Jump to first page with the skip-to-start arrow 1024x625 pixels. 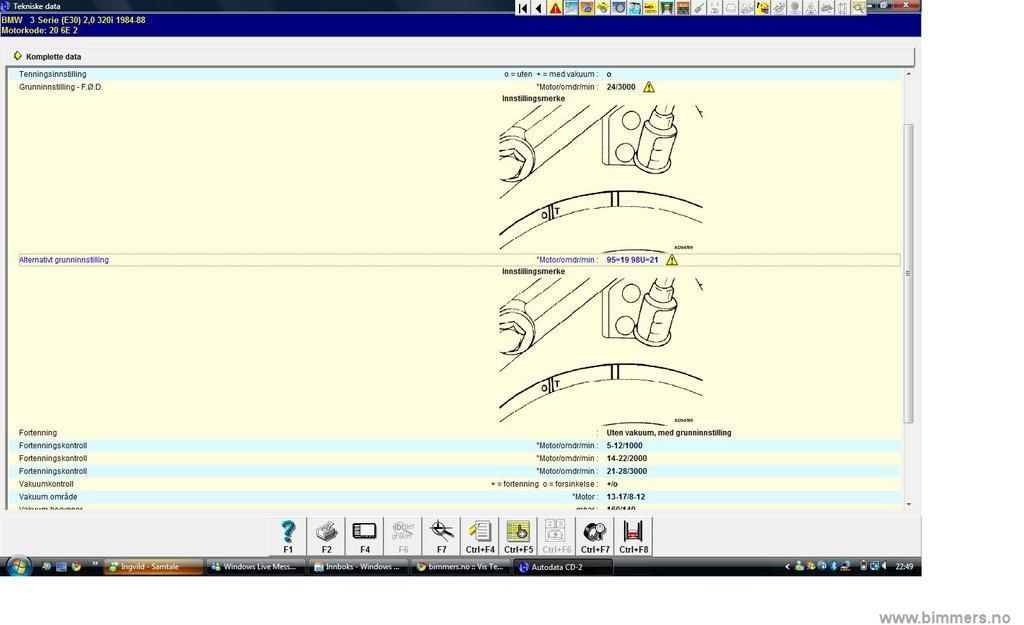tap(522, 8)
